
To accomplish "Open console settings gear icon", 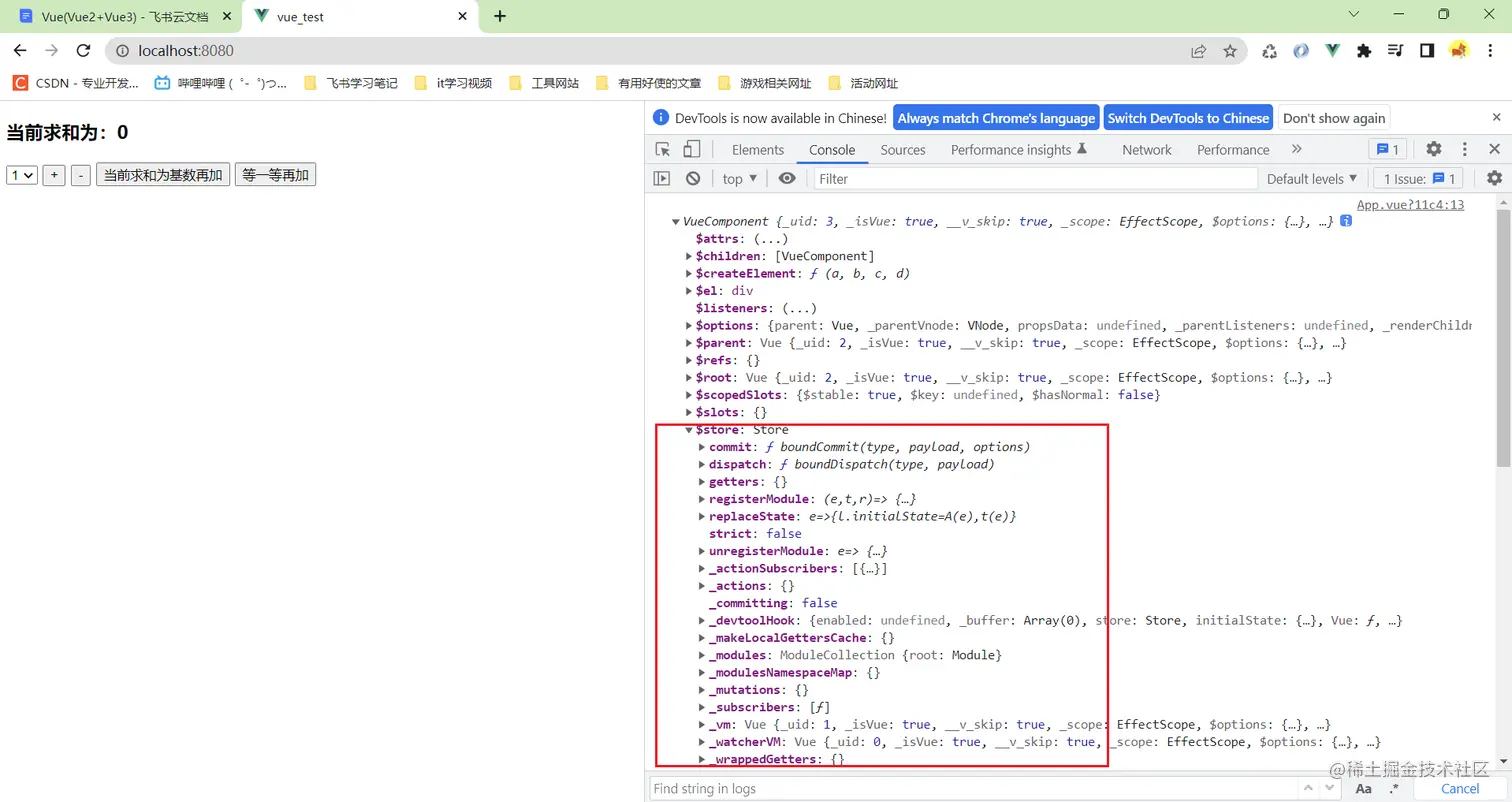I will tap(1494, 178).
